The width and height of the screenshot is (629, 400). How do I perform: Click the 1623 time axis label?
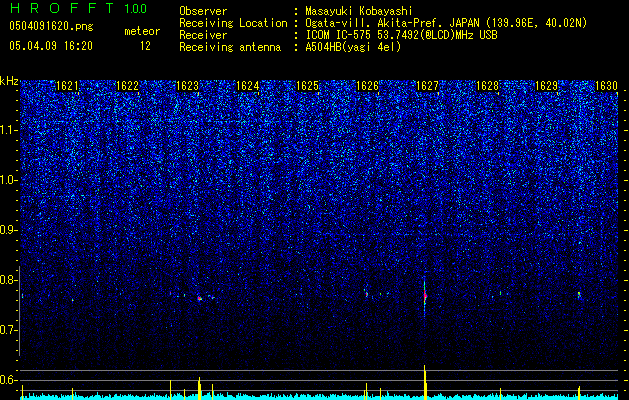click(187, 86)
